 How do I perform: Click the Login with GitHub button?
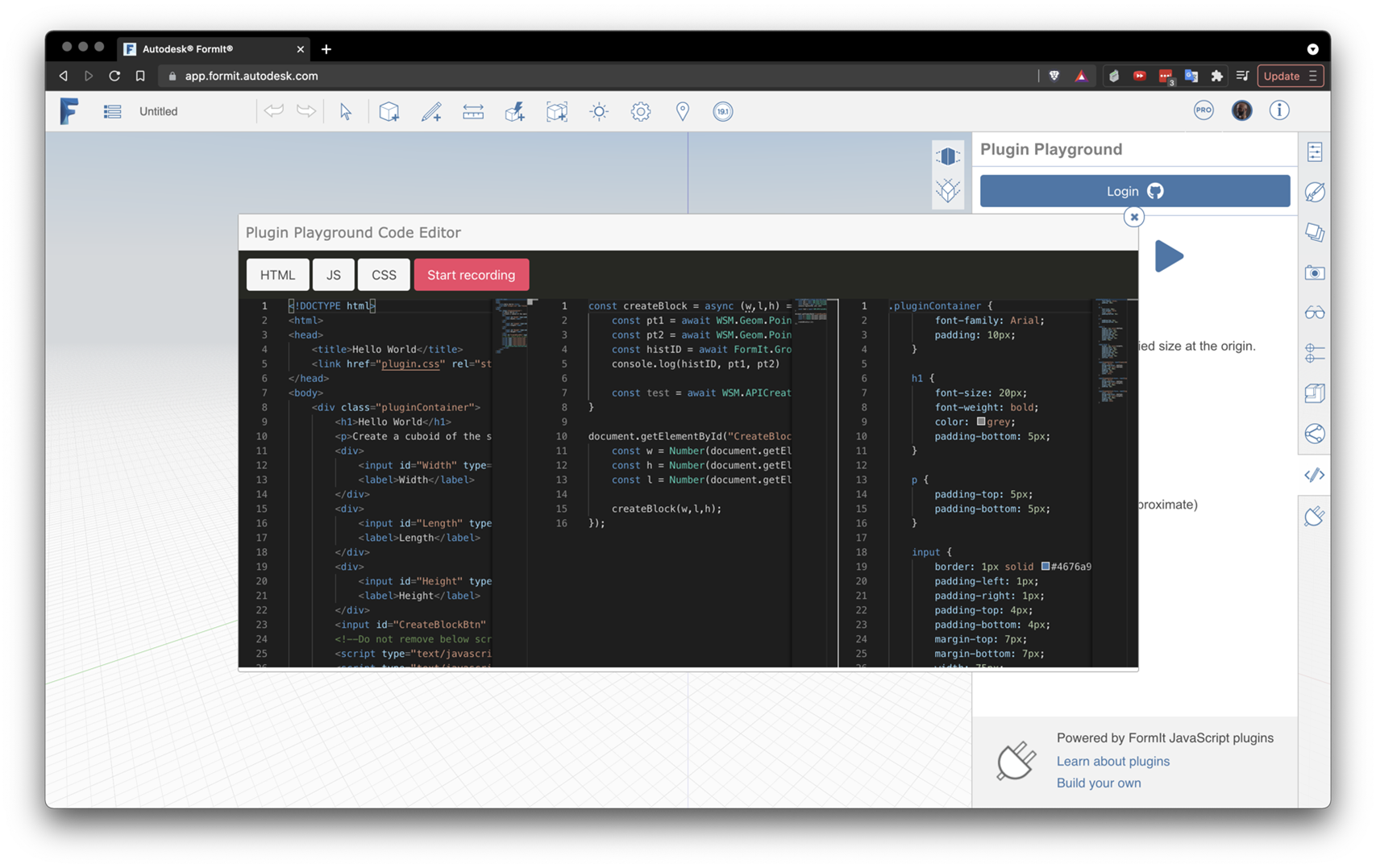[1134, 191]
